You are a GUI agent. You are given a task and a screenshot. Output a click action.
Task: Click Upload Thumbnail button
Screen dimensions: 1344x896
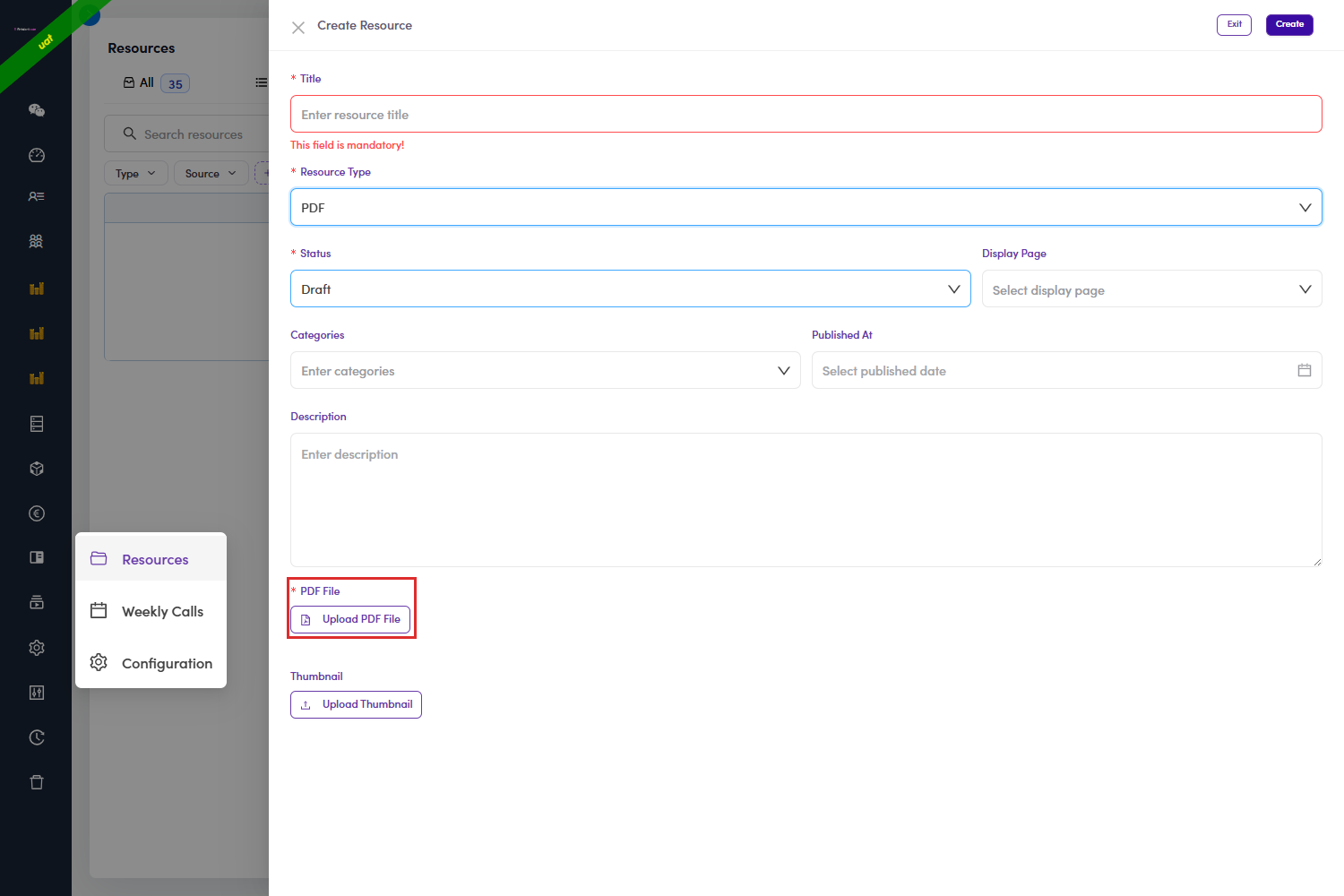coord(356,704)
